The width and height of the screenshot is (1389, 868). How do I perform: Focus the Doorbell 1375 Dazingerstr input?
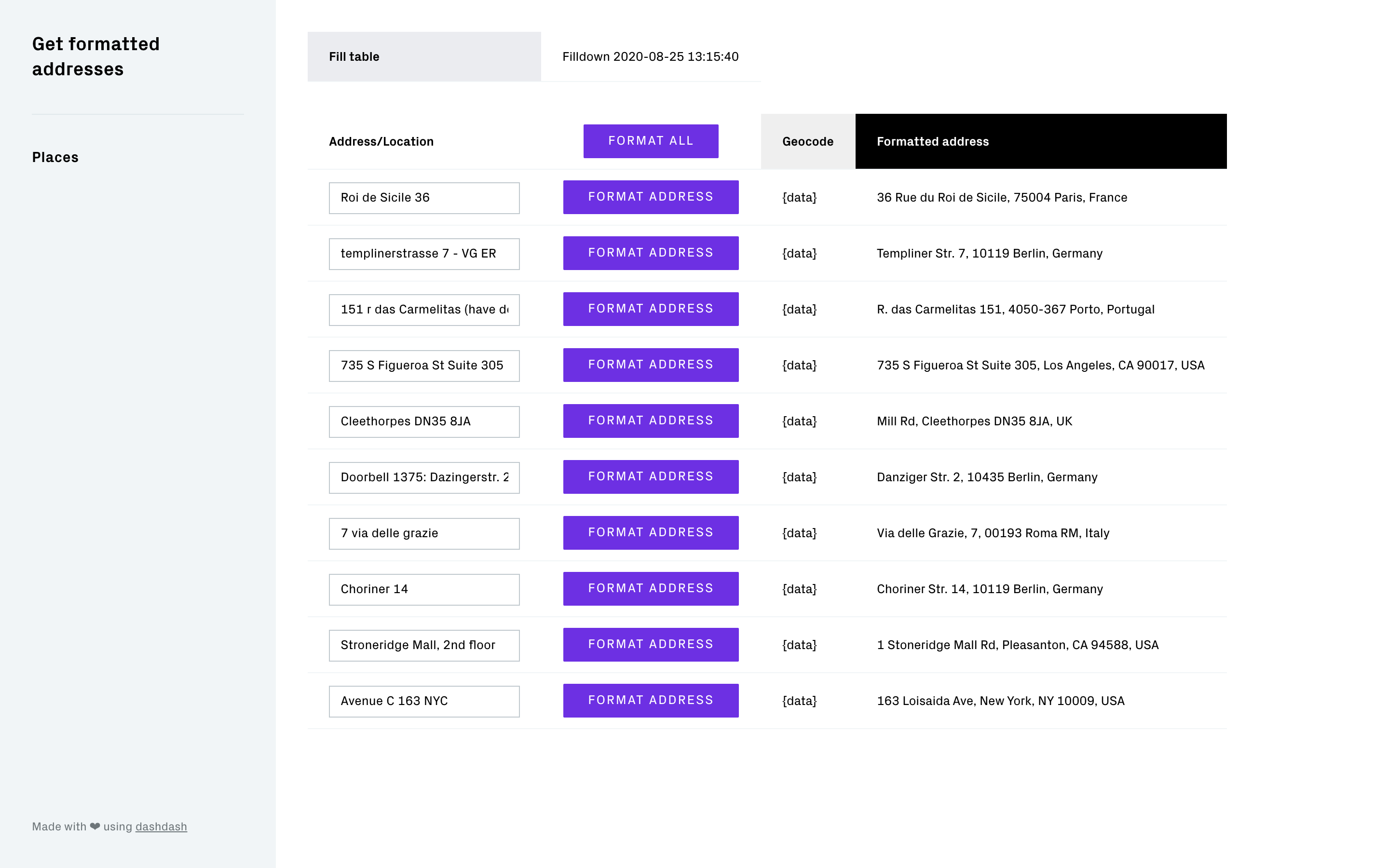pos(424,477)
